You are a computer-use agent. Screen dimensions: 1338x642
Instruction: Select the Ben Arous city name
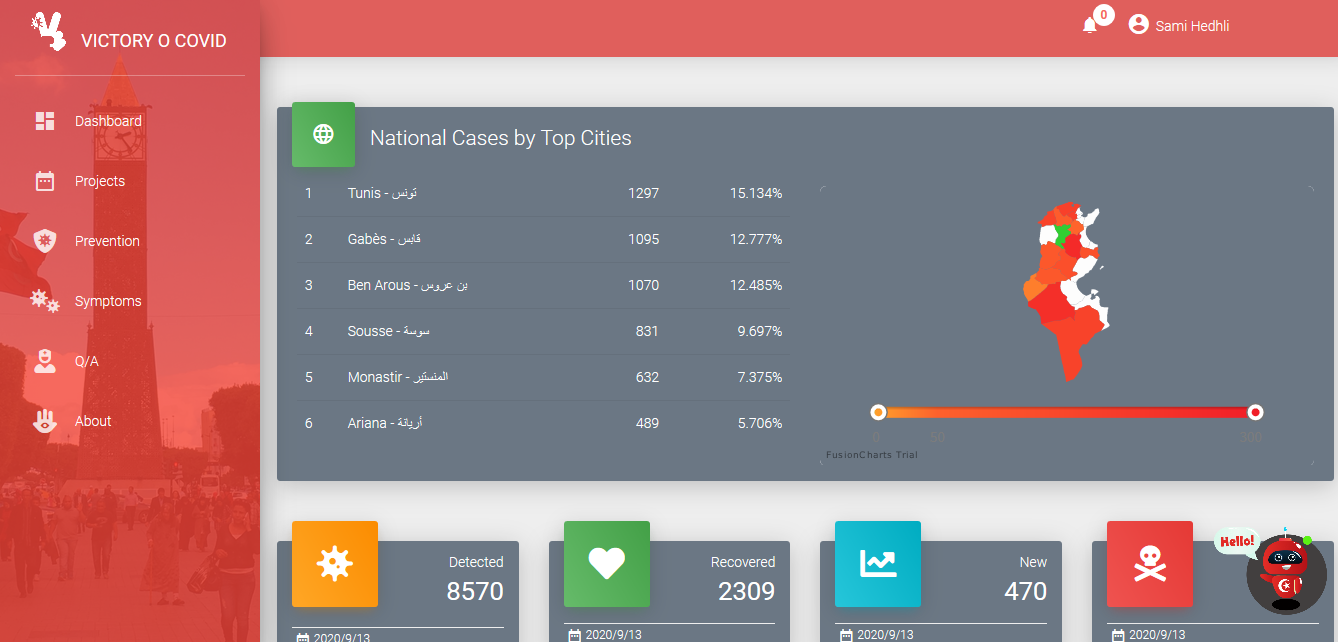408,285
